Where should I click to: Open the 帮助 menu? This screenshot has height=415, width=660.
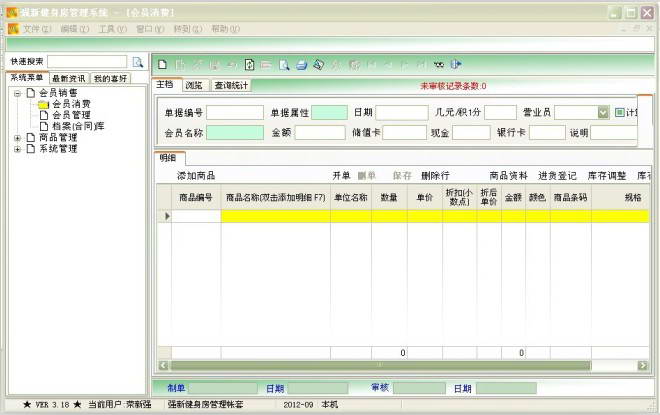(225, 29)
